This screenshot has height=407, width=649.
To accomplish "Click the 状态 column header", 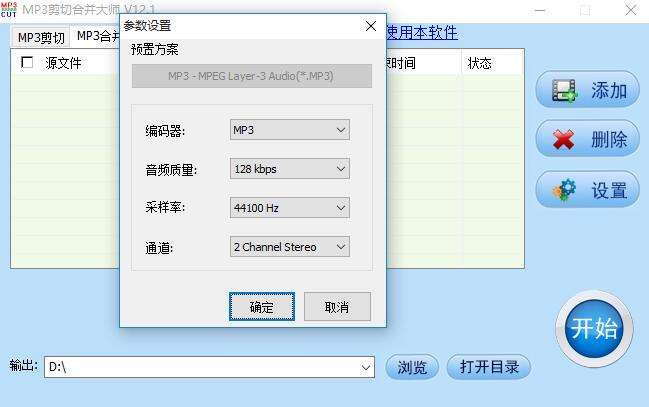I will pos(493,63).
